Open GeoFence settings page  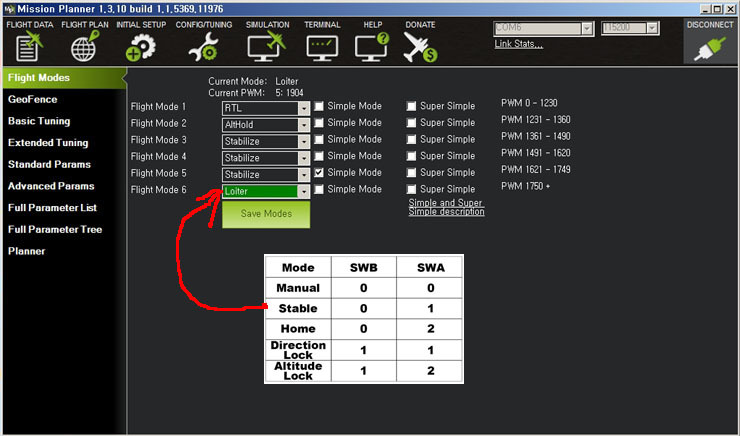33,100
